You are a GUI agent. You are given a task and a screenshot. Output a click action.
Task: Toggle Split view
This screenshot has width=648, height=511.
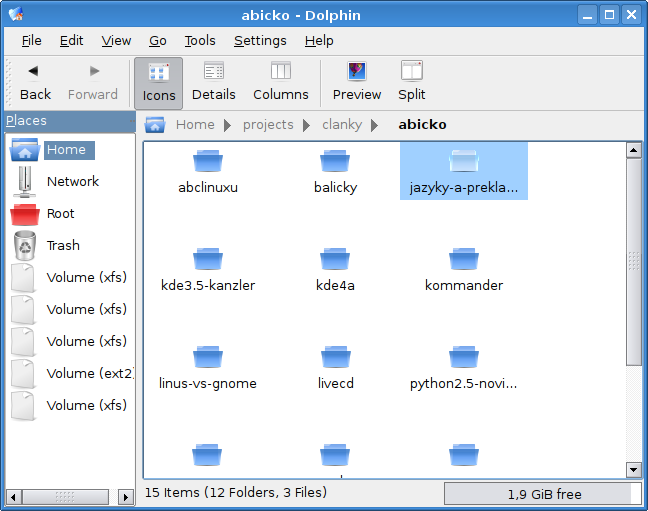tap(412, 83)
